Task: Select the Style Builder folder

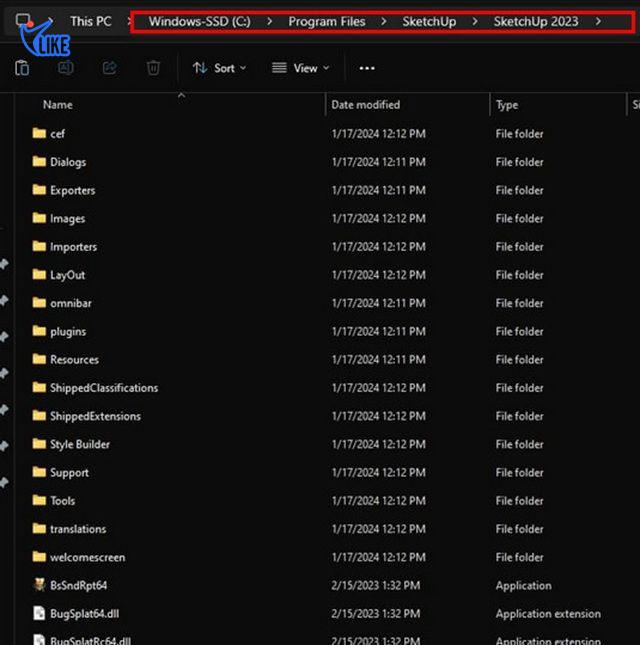Action: (x=80, y=444)
